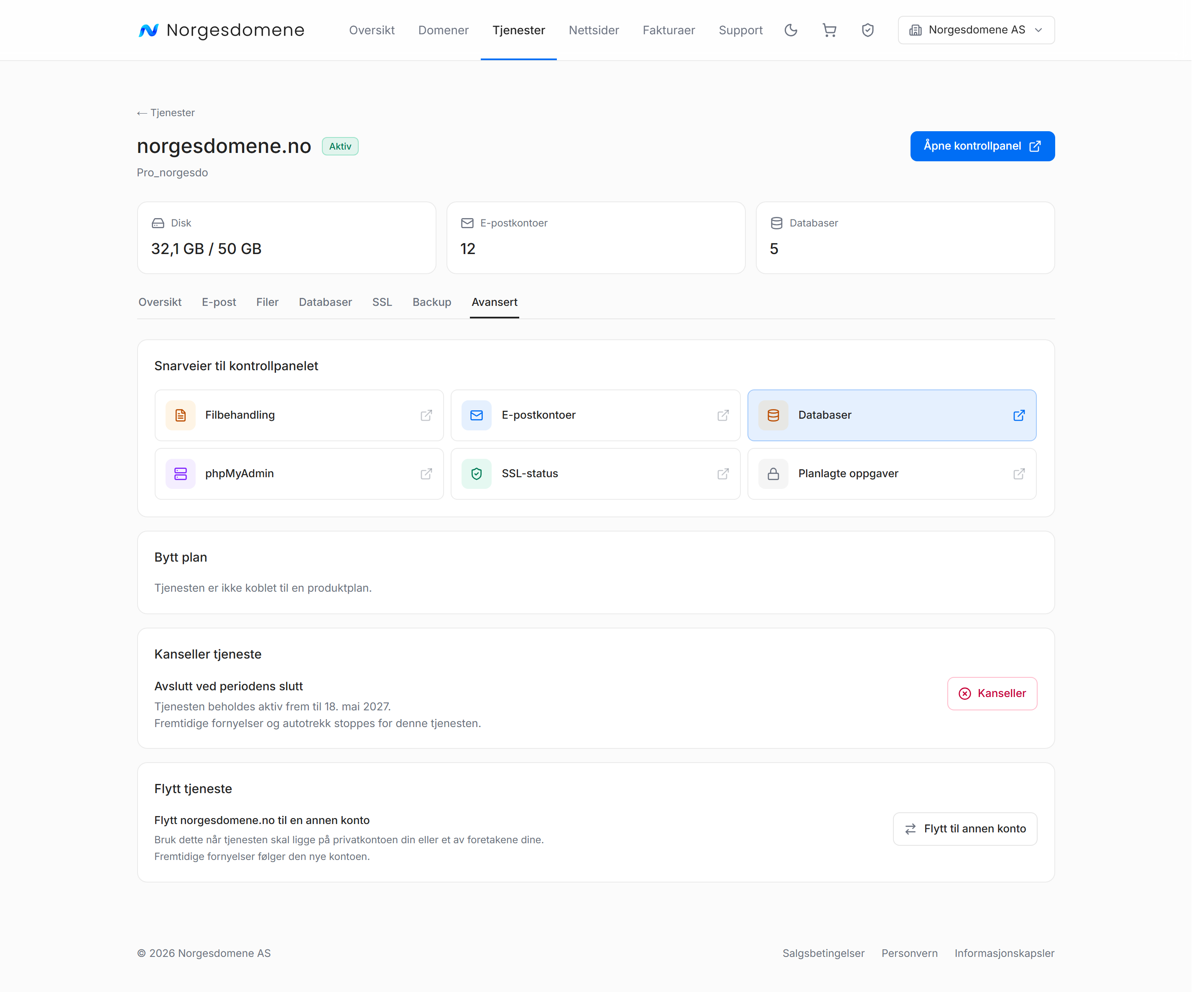Screen dimensions: 1204x992
Task: Switch to the Oversikt service tab
Action: [x=160, y=302]
